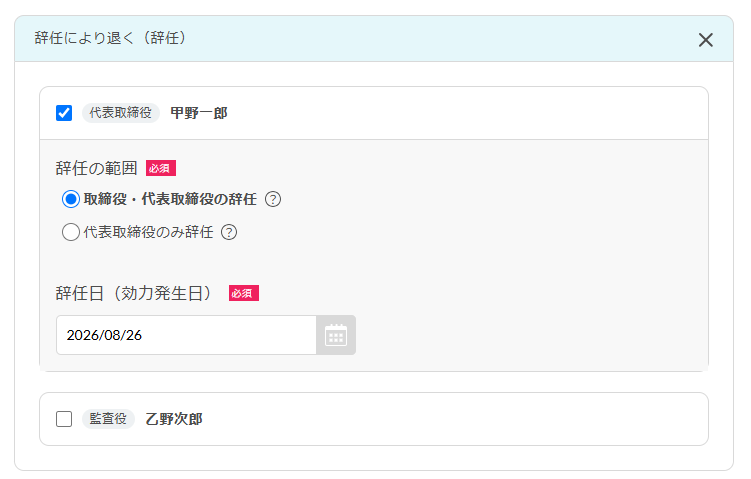Click the name 乙野次郎
This screenshot has width=751, height=479.
[174, 419]
